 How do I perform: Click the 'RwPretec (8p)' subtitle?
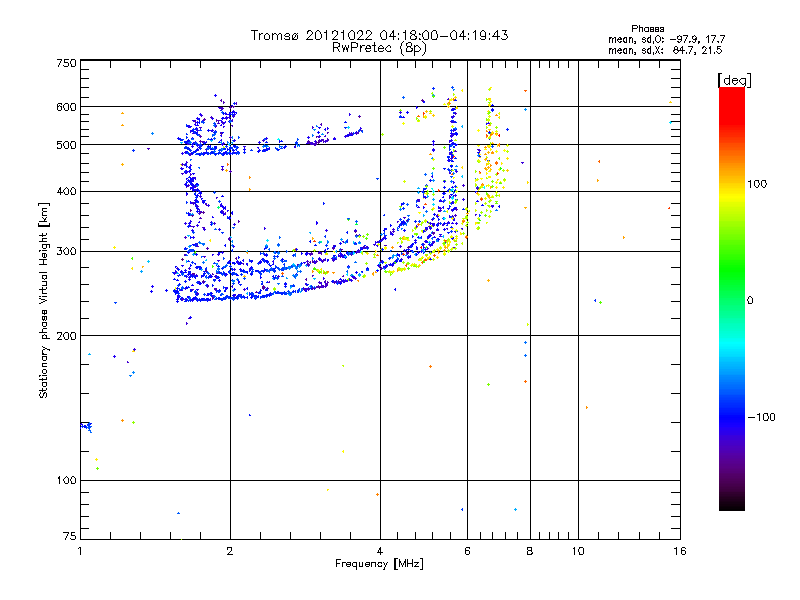coord(379,48)
